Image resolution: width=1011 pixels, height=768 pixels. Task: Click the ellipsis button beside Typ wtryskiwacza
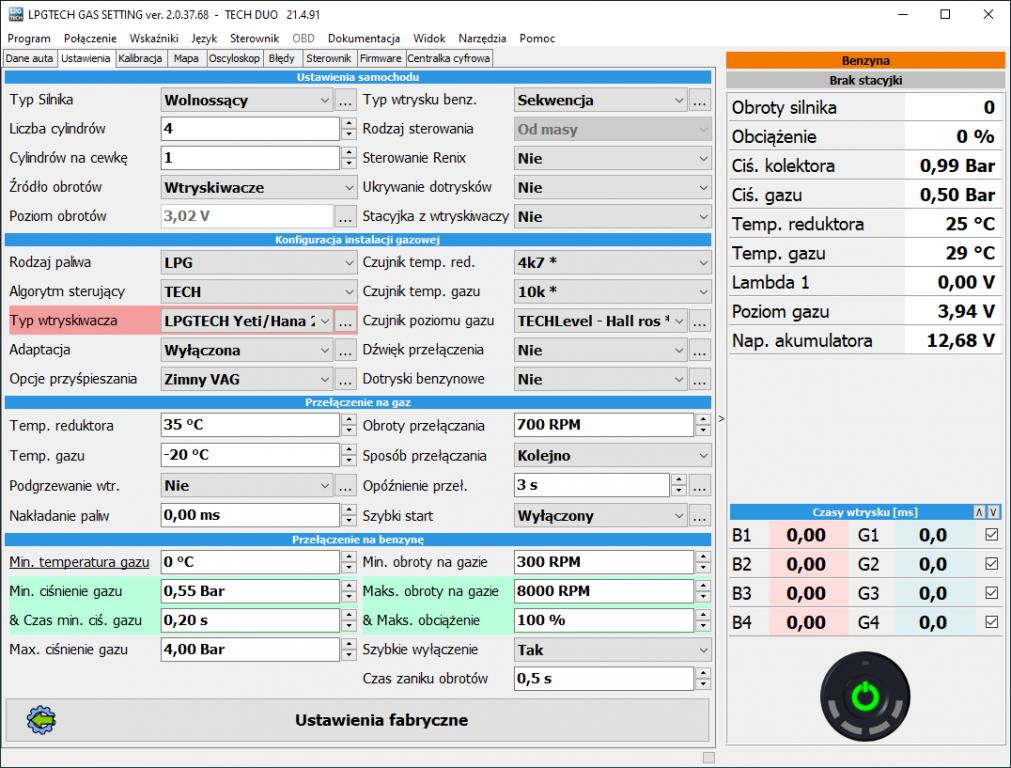345,321
